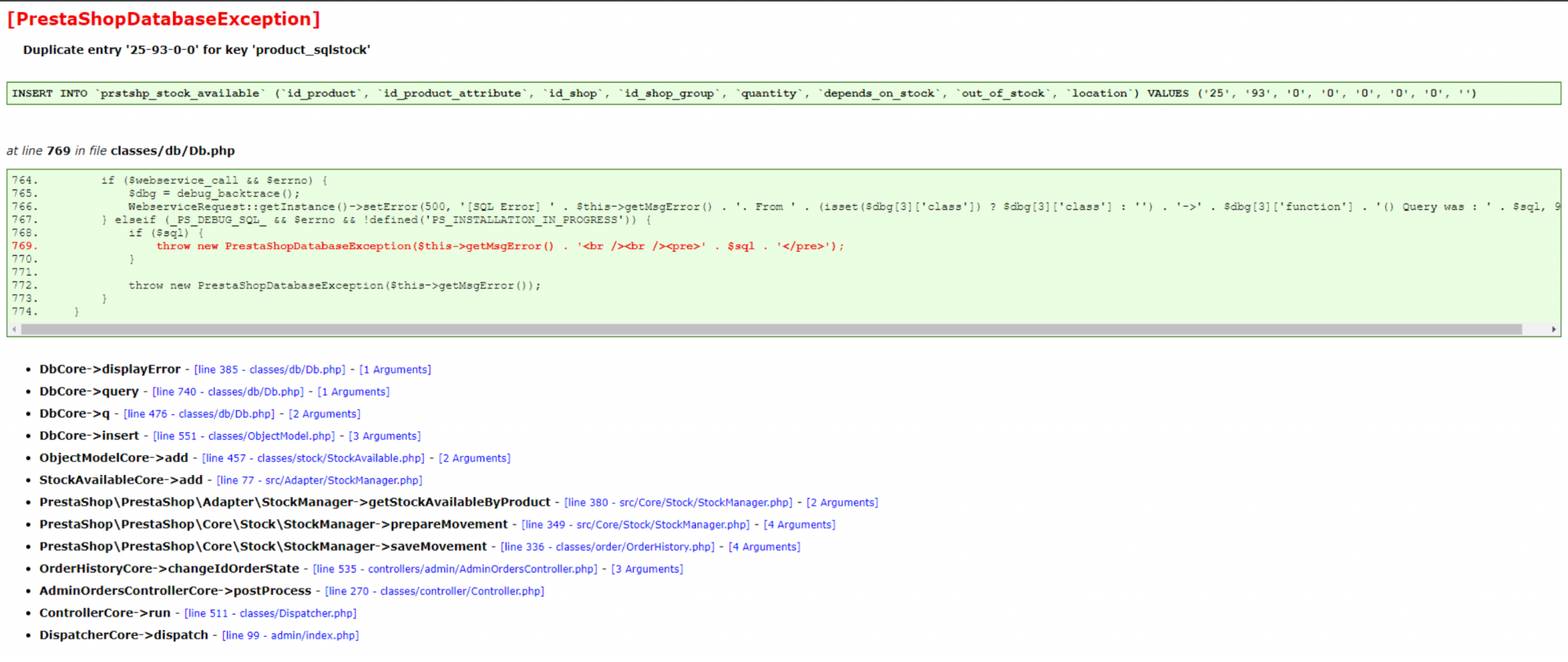Click code line 765 debug_backtrace assignment
This screenshot has height=662, width=1568.
point(214,194)
